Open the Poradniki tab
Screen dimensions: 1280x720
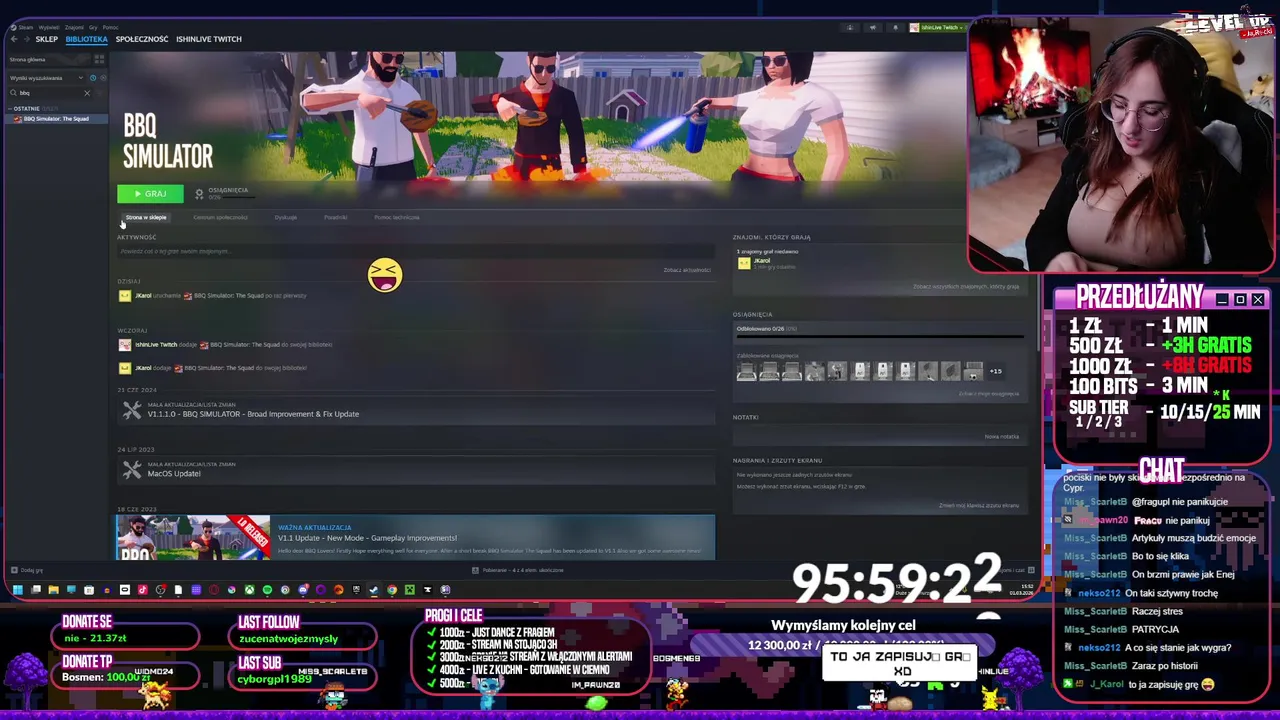pos(335,217)
